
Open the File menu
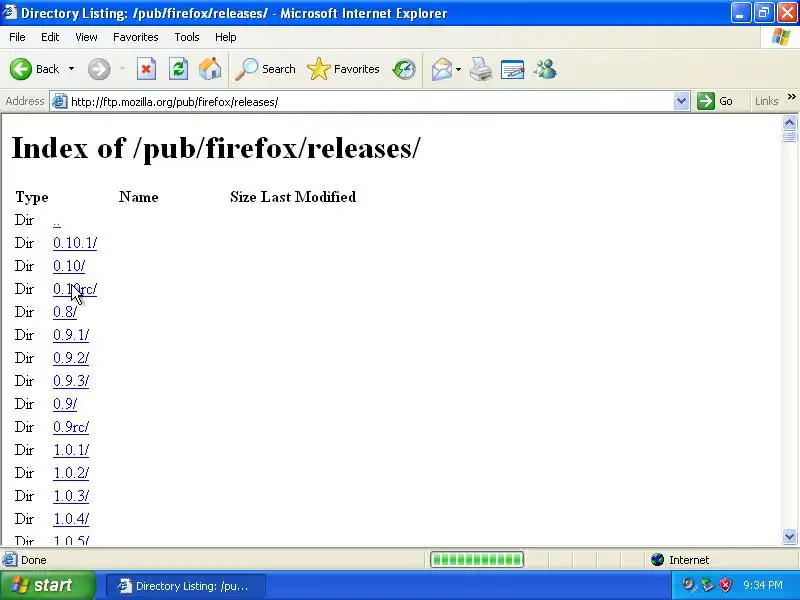[x=17, y=37]
